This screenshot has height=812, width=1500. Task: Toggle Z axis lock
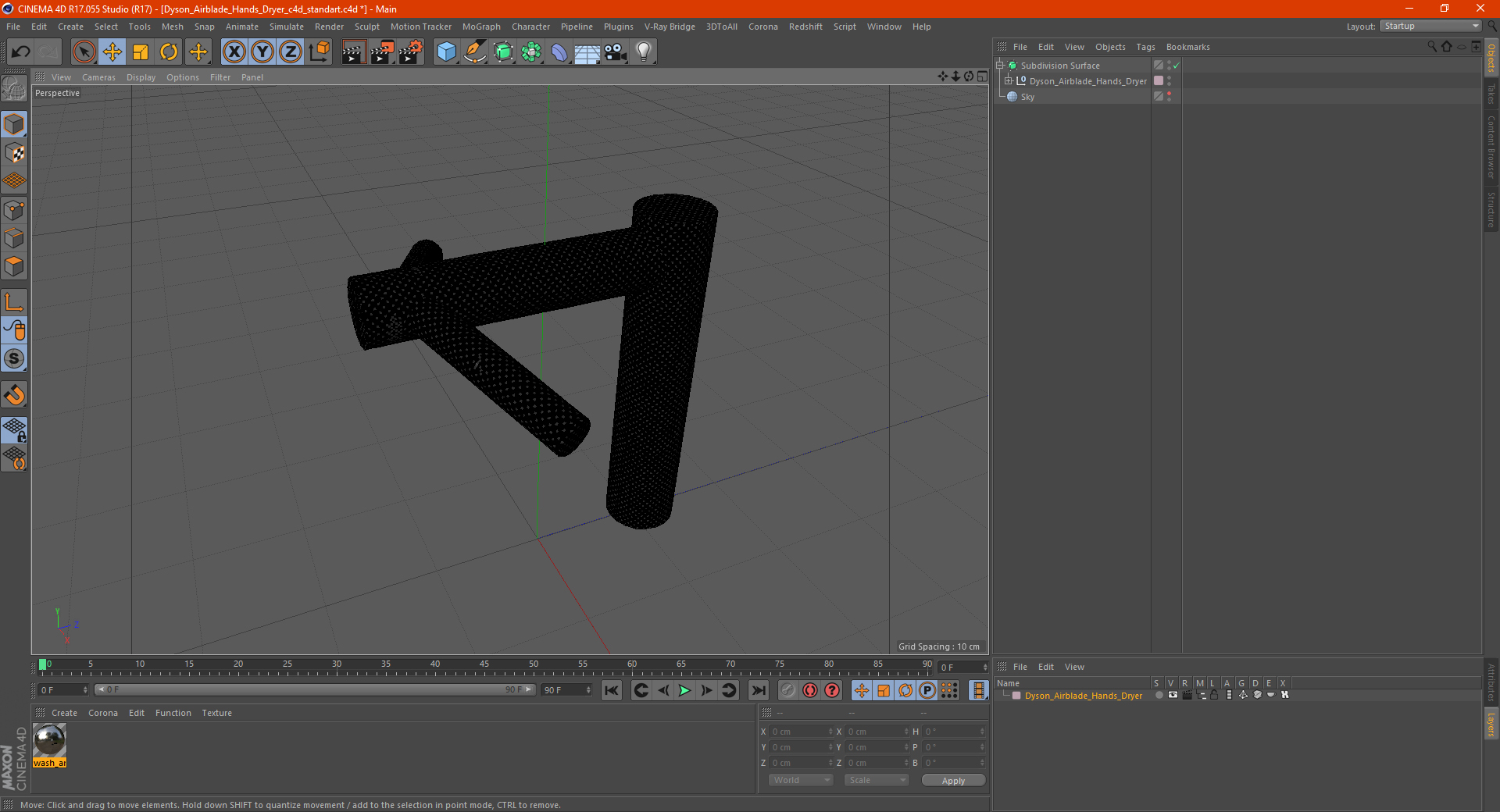[x=291, y=52]
